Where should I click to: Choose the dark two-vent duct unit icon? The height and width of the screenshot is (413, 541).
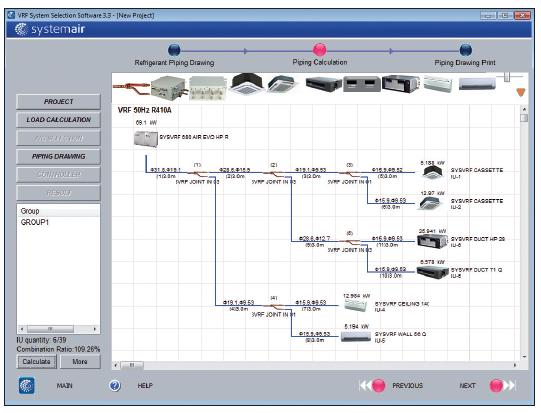(x=362, y=85)
